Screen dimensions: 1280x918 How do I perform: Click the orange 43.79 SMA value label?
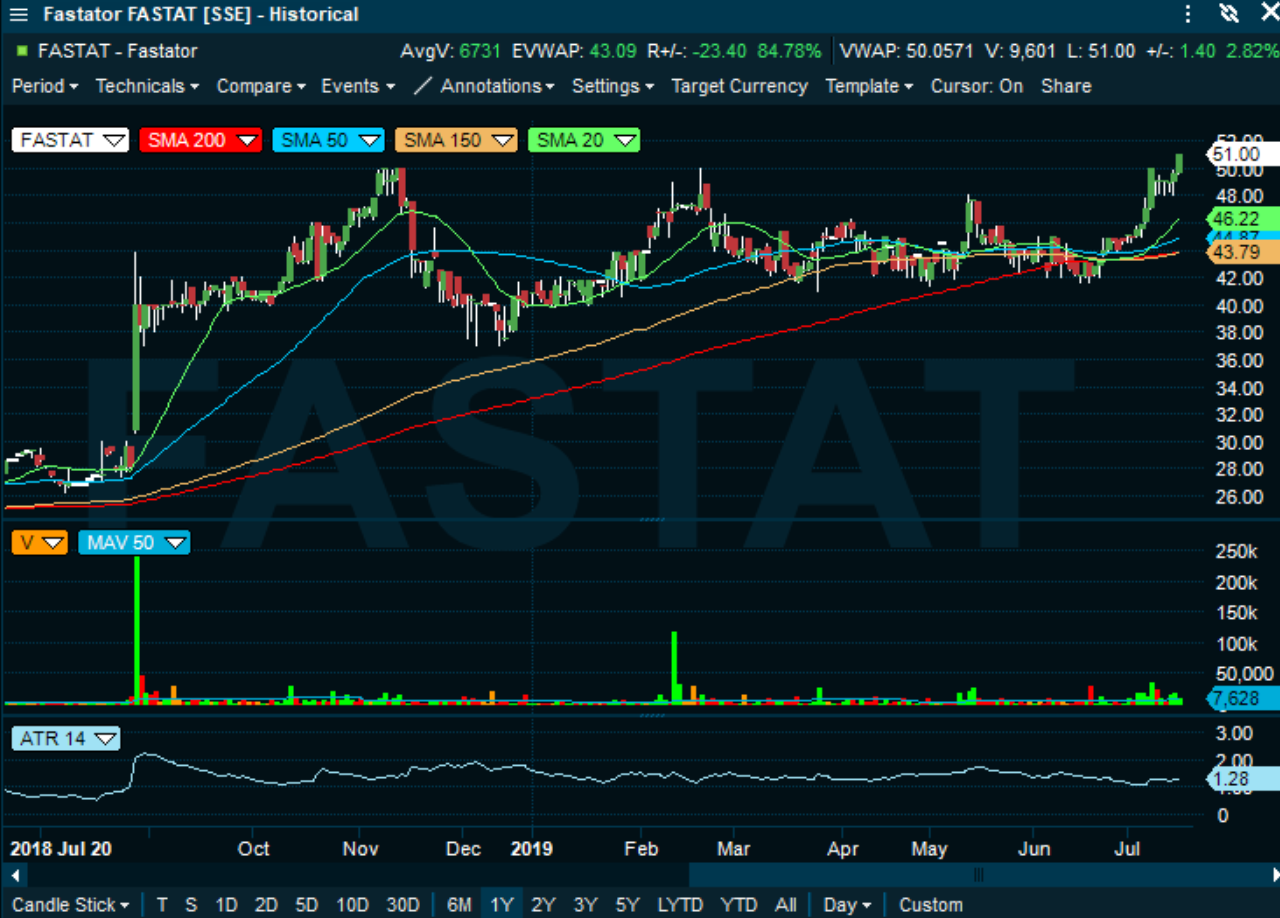[x=1242, y=252]
